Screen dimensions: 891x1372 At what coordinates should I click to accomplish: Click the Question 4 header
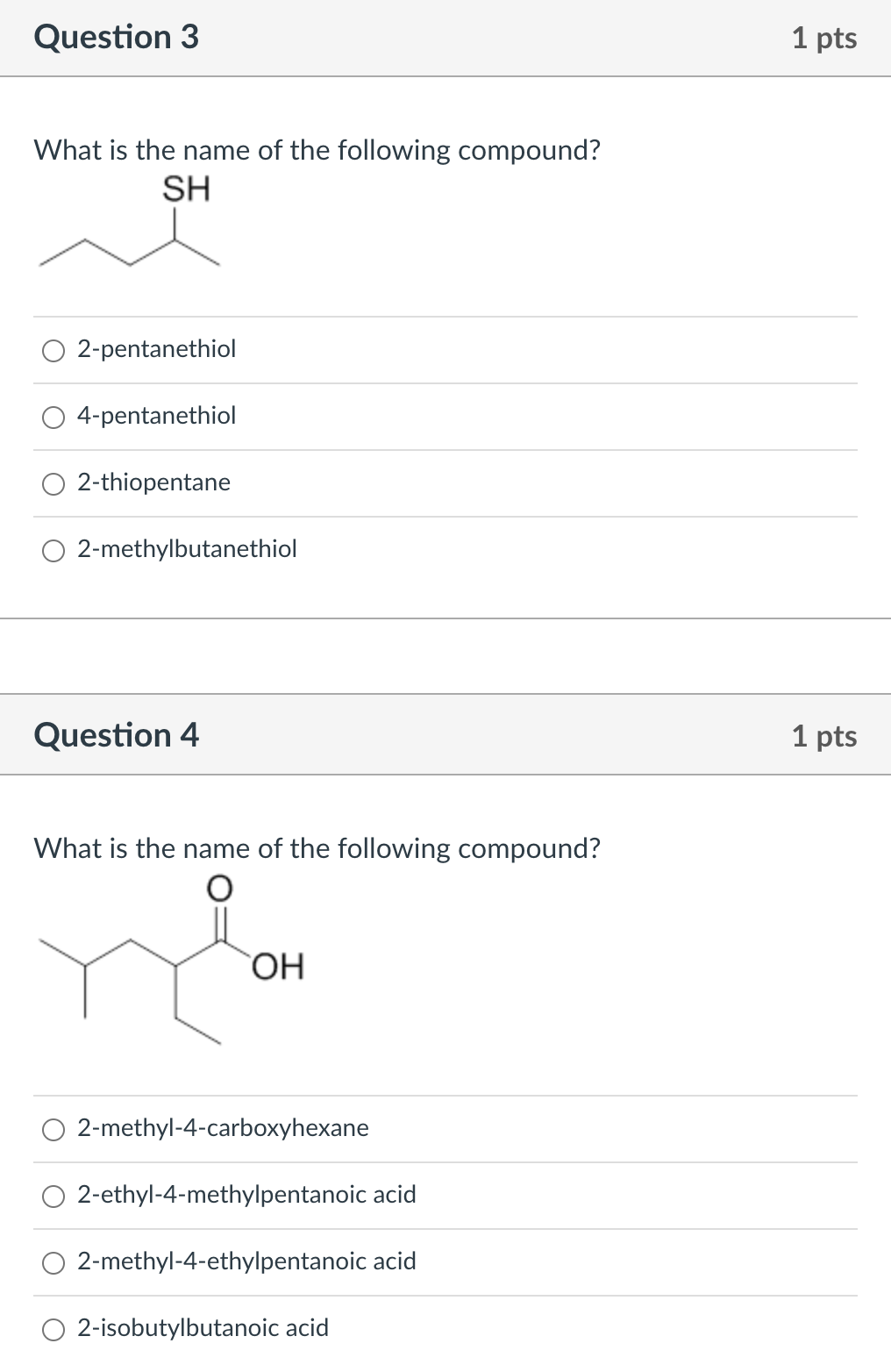click(x=117, y=735)
